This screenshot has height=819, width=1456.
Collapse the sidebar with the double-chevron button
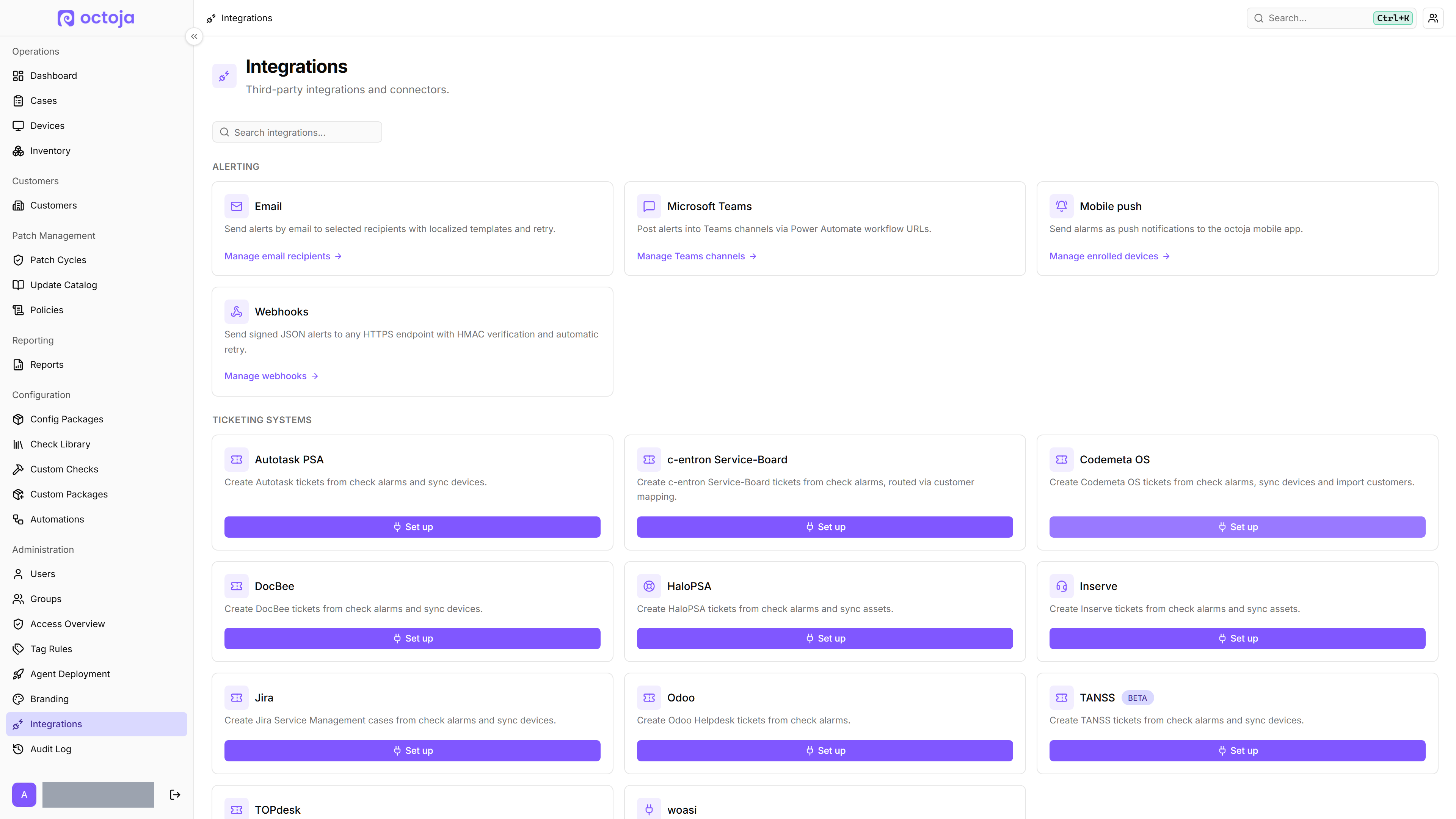point(194,36)
